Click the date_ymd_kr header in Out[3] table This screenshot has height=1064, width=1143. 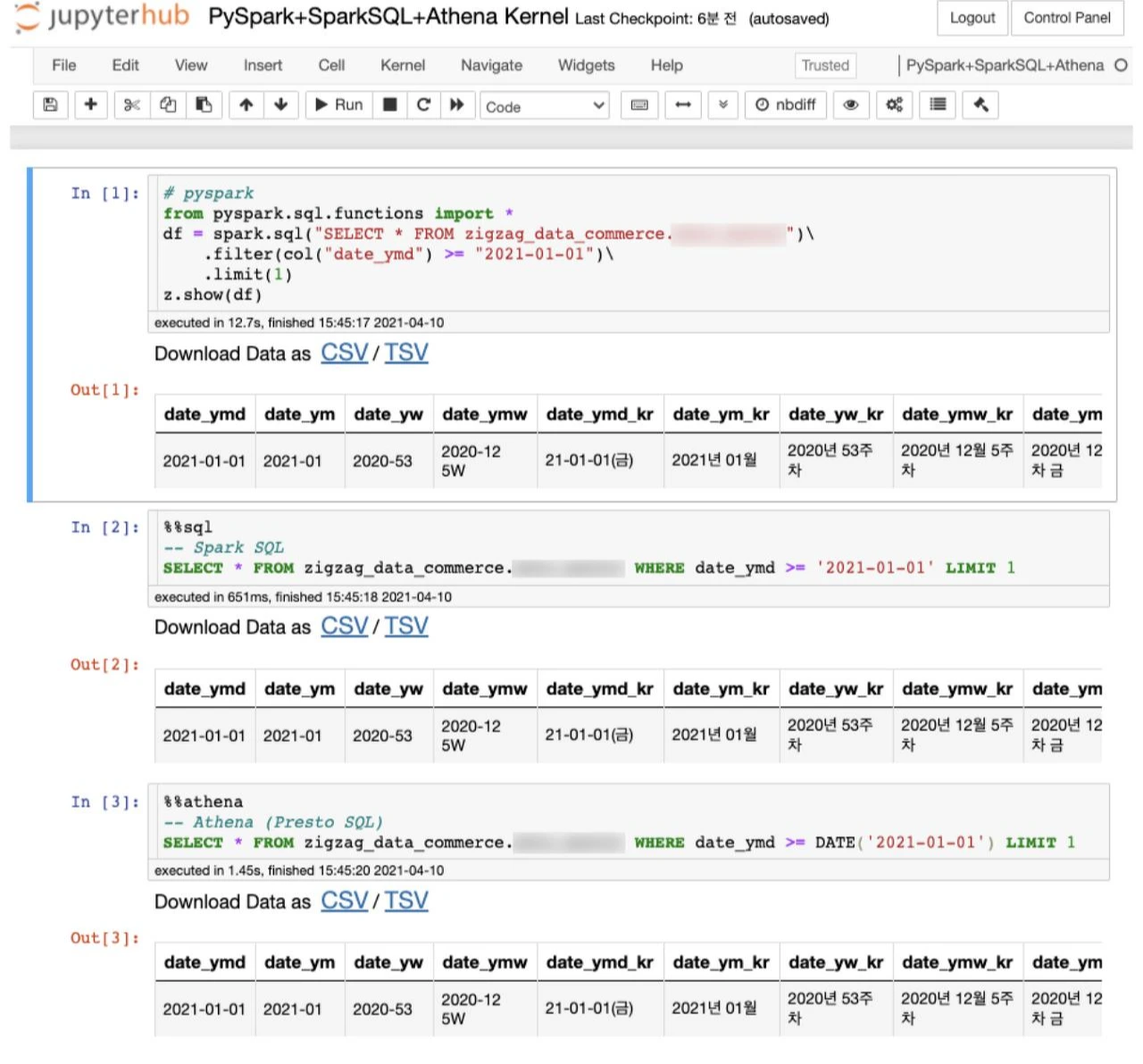(x=600, y=962)
